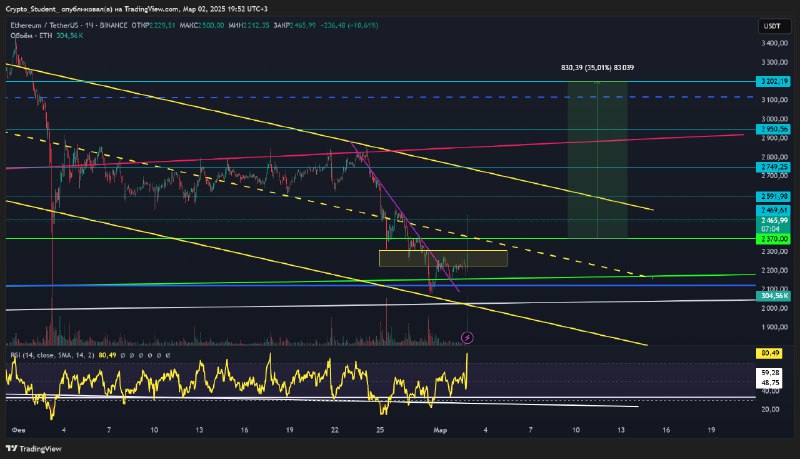800x459 pixels.
Task: Click the green 2 370,00 price label
Action: pos(773,239)
